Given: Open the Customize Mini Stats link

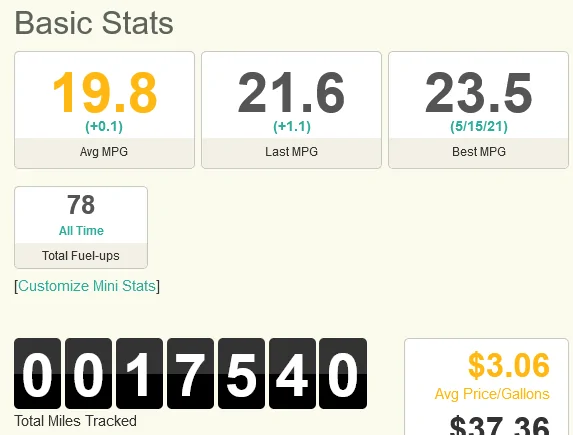Looking at the screenshot, I should tap(87, 286).
